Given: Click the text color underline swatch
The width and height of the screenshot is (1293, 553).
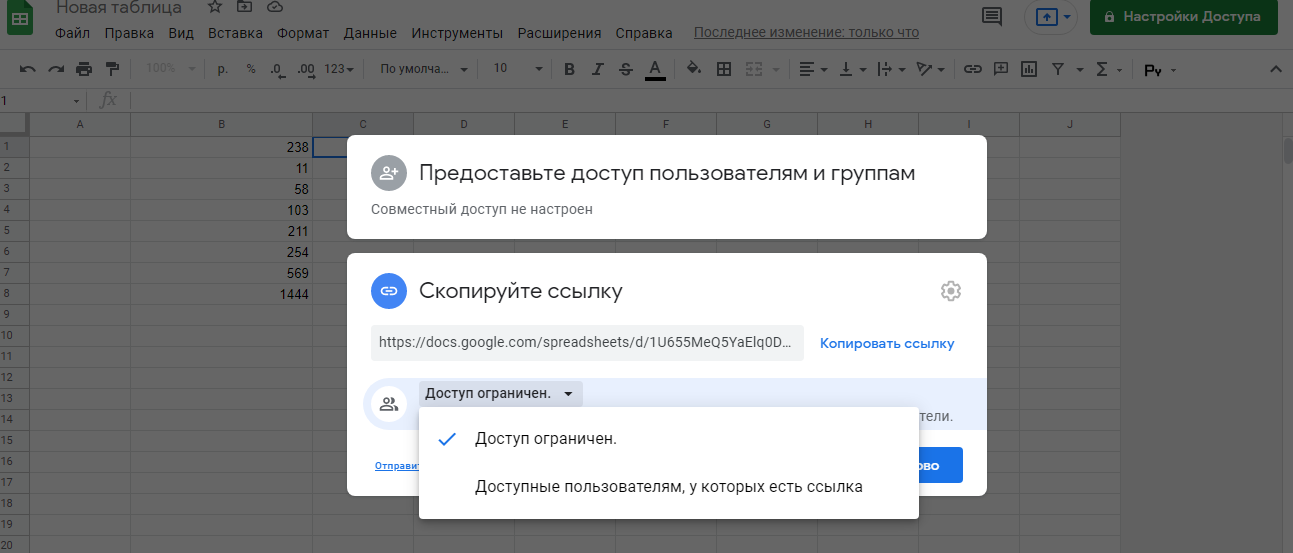Looking at the screenshot, I should click(655, 69).
